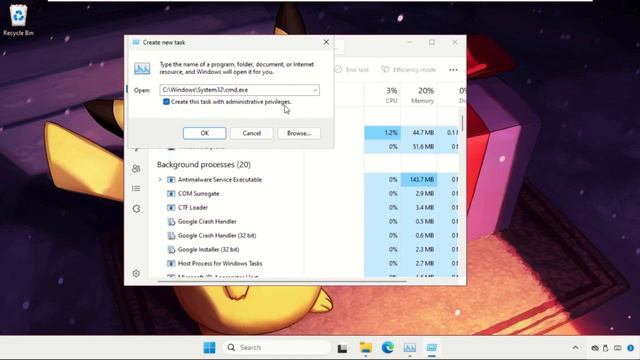
Task: Confirm the new task with OK
Action: 204,133
